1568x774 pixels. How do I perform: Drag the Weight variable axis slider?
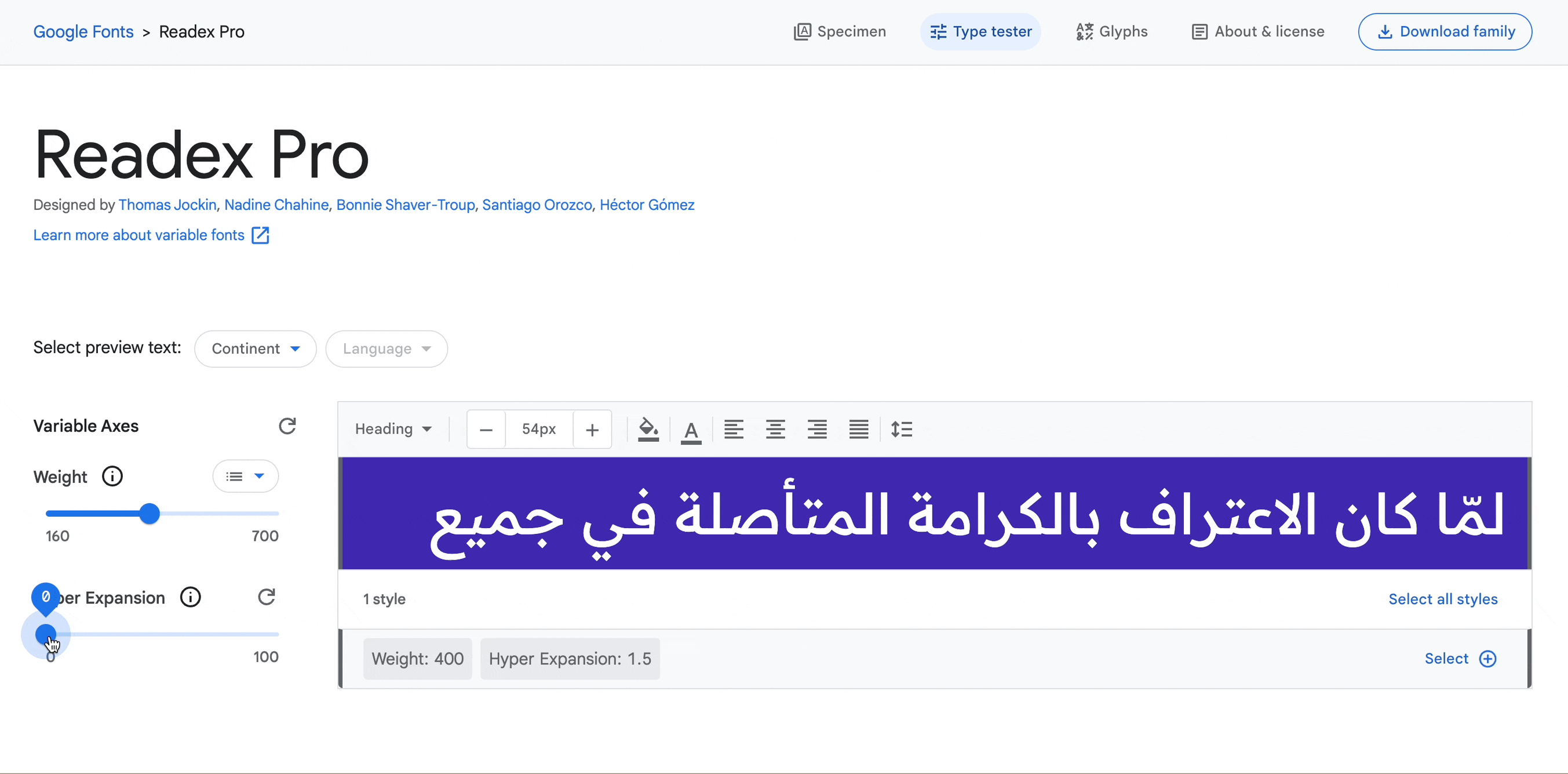click(x=149, y=513)
